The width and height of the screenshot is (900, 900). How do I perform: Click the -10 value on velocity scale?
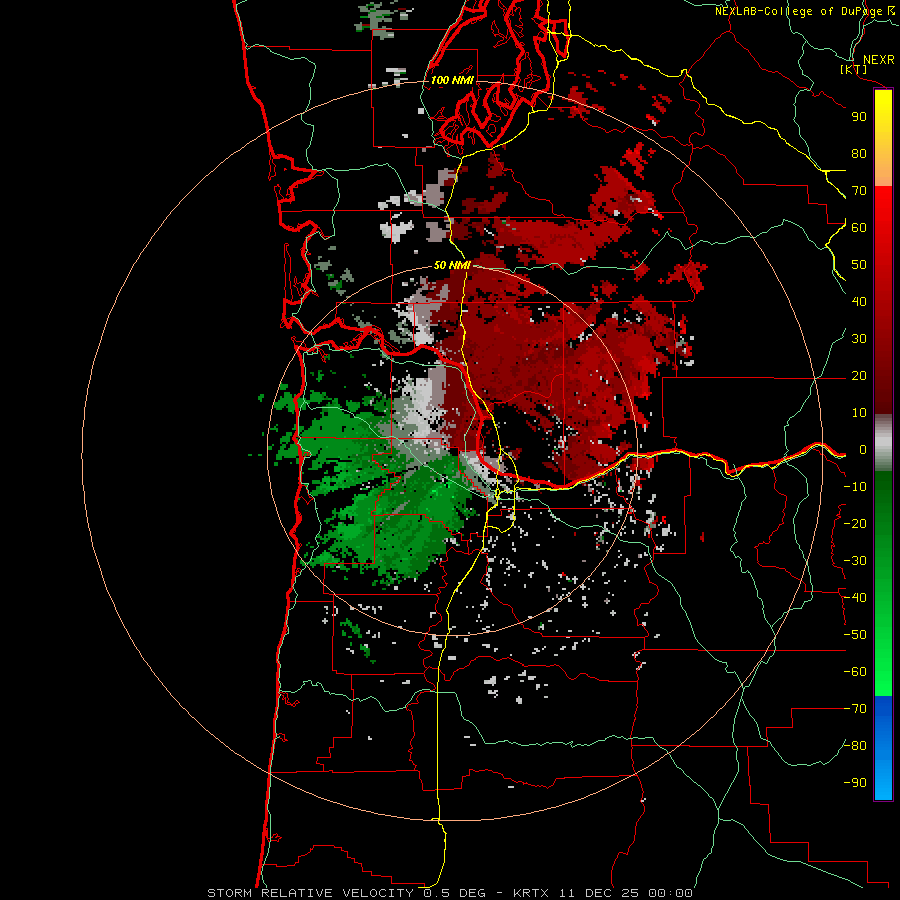click(855, 487)
